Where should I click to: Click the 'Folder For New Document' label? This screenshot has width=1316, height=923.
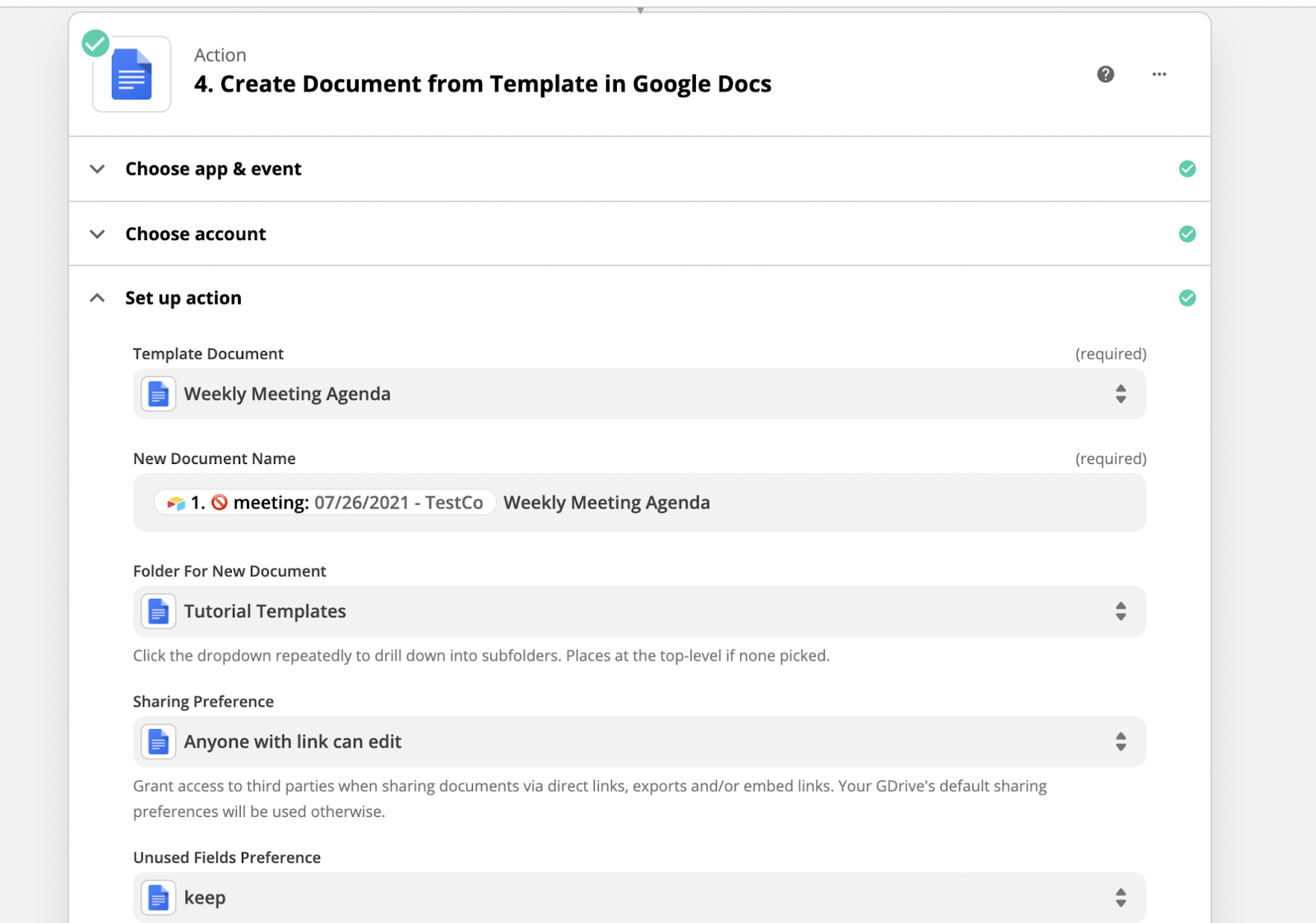tap(229, 571)
